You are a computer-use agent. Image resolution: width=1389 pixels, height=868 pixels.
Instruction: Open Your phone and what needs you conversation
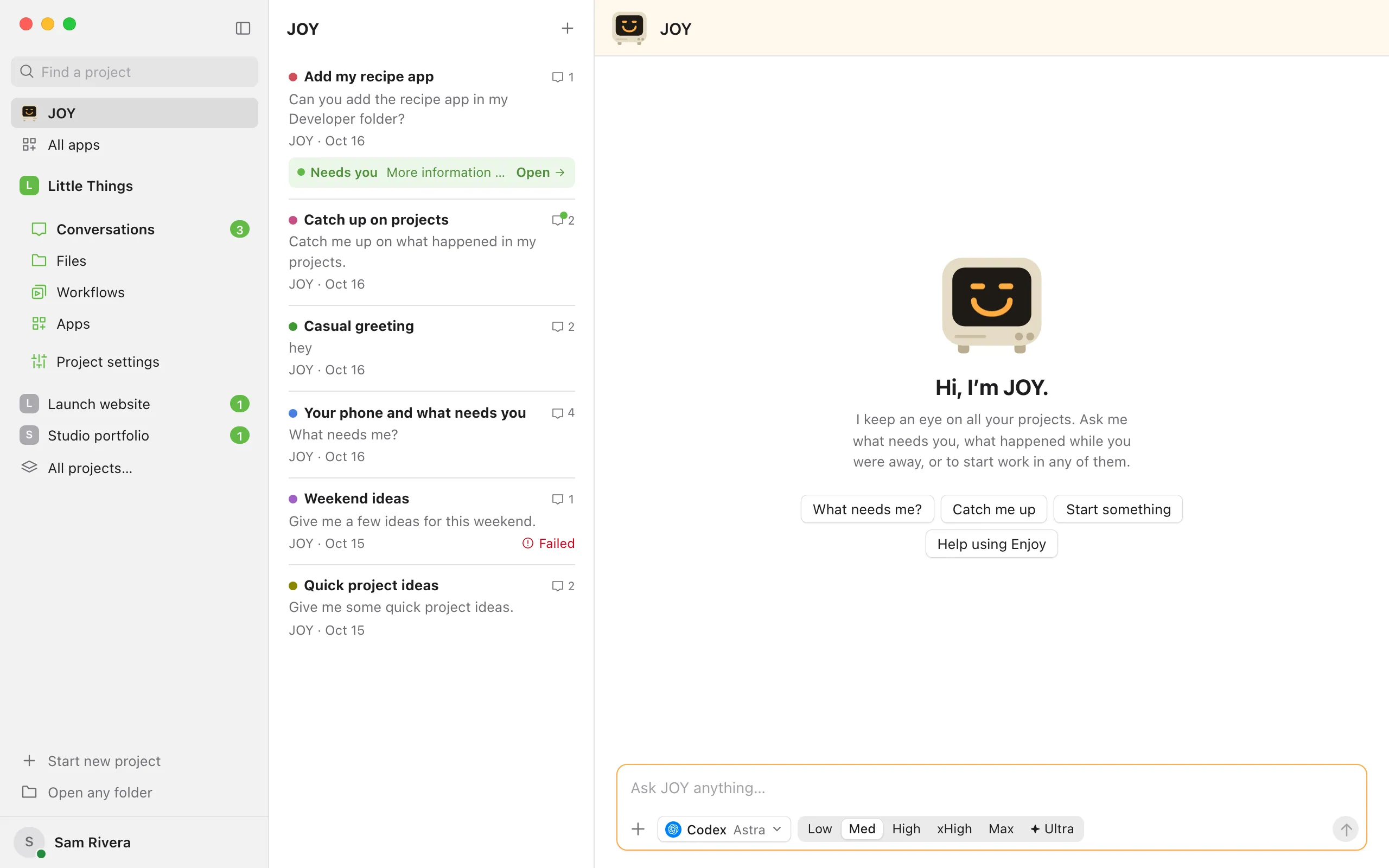(432, 435)
